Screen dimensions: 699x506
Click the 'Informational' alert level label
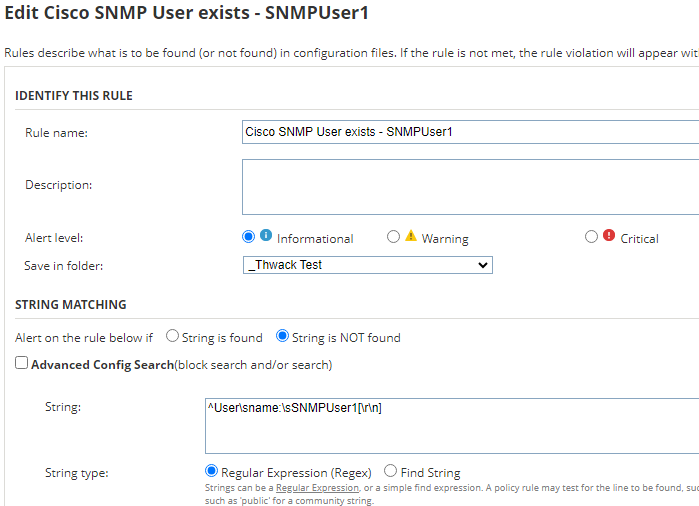pos(315,239)
